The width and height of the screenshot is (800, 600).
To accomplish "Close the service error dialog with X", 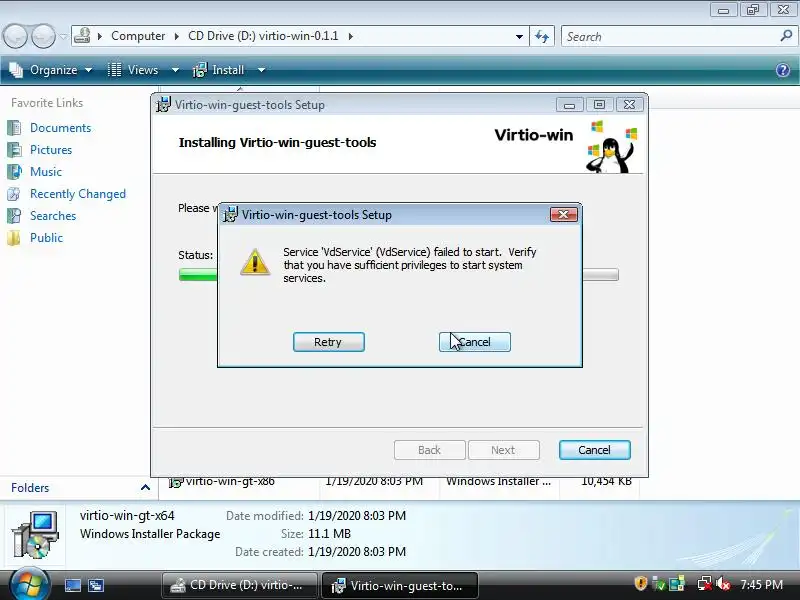I will 564,214.
